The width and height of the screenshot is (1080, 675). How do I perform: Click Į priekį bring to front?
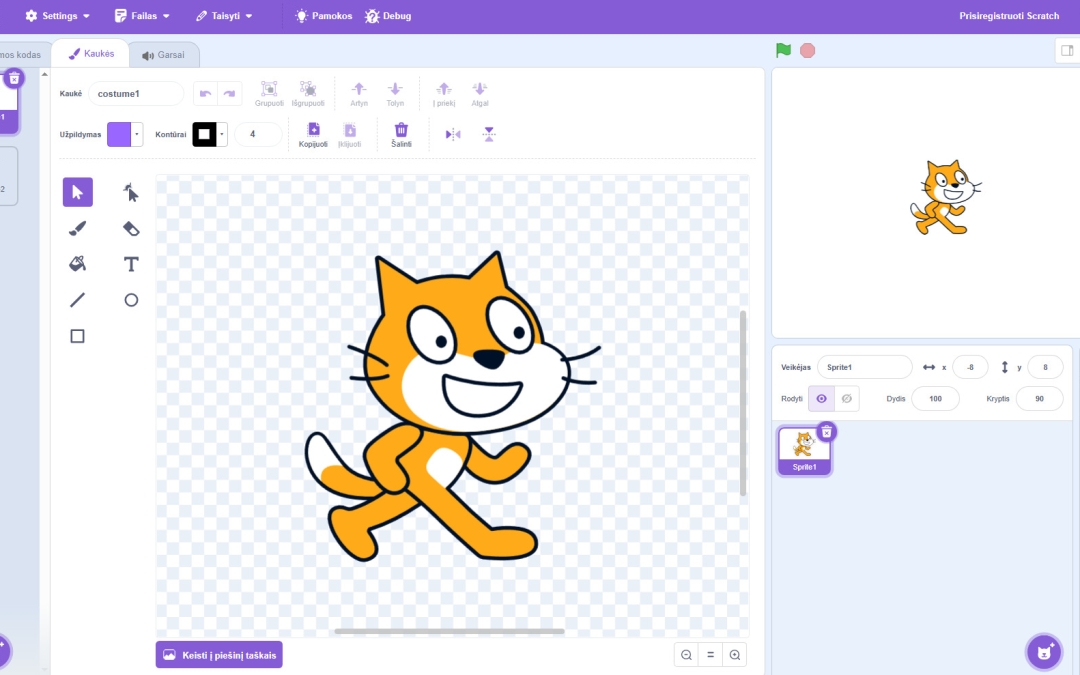[x=444, y=94]
